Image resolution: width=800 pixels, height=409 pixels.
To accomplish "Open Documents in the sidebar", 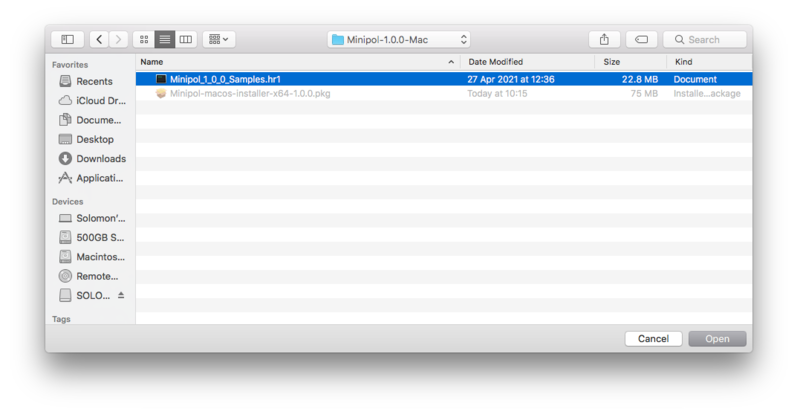I will coord(90,120).
